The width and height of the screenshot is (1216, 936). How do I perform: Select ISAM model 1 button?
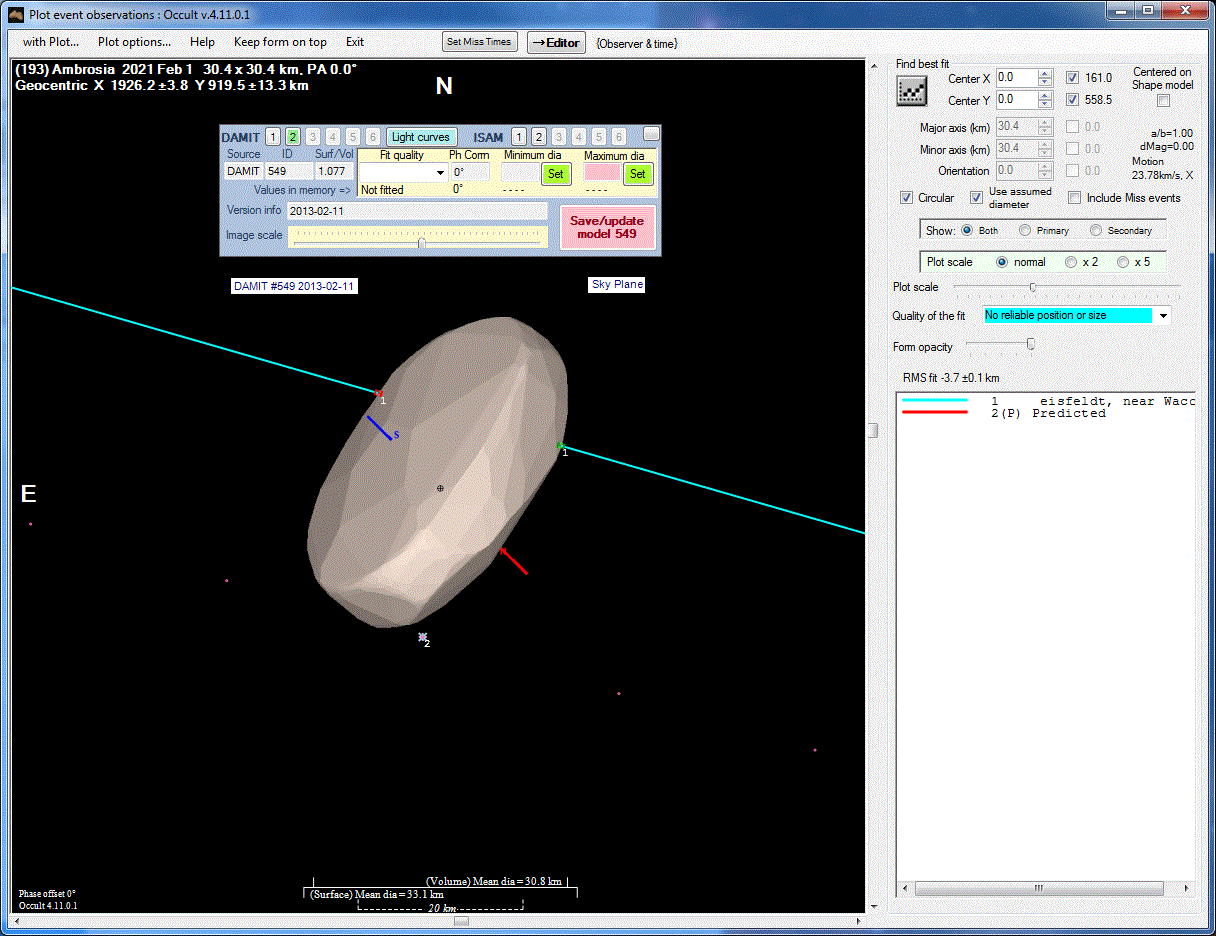pyautogui.click(x=519, y=137)
